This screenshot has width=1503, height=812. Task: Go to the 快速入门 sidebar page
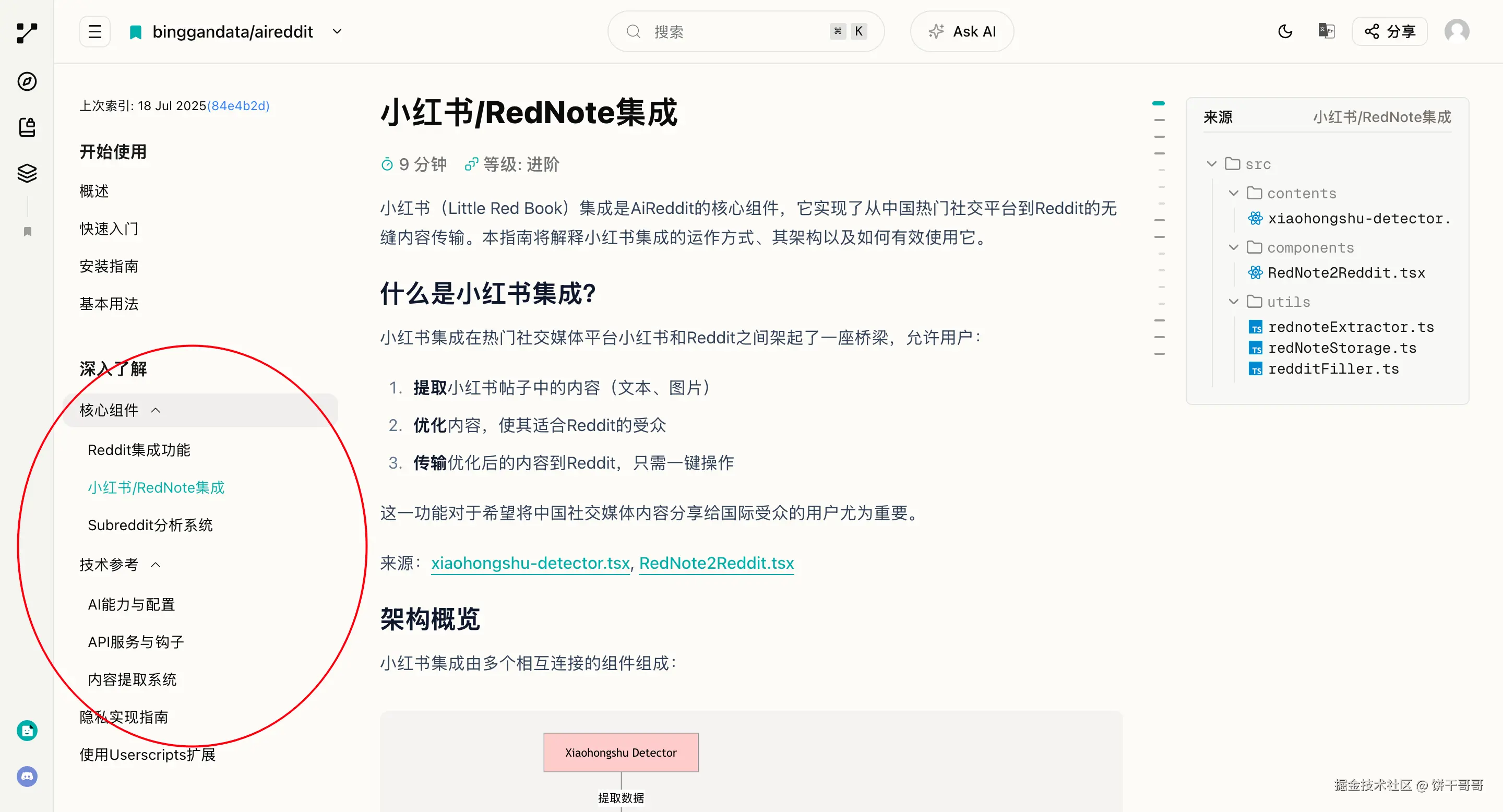click(109, 229)
